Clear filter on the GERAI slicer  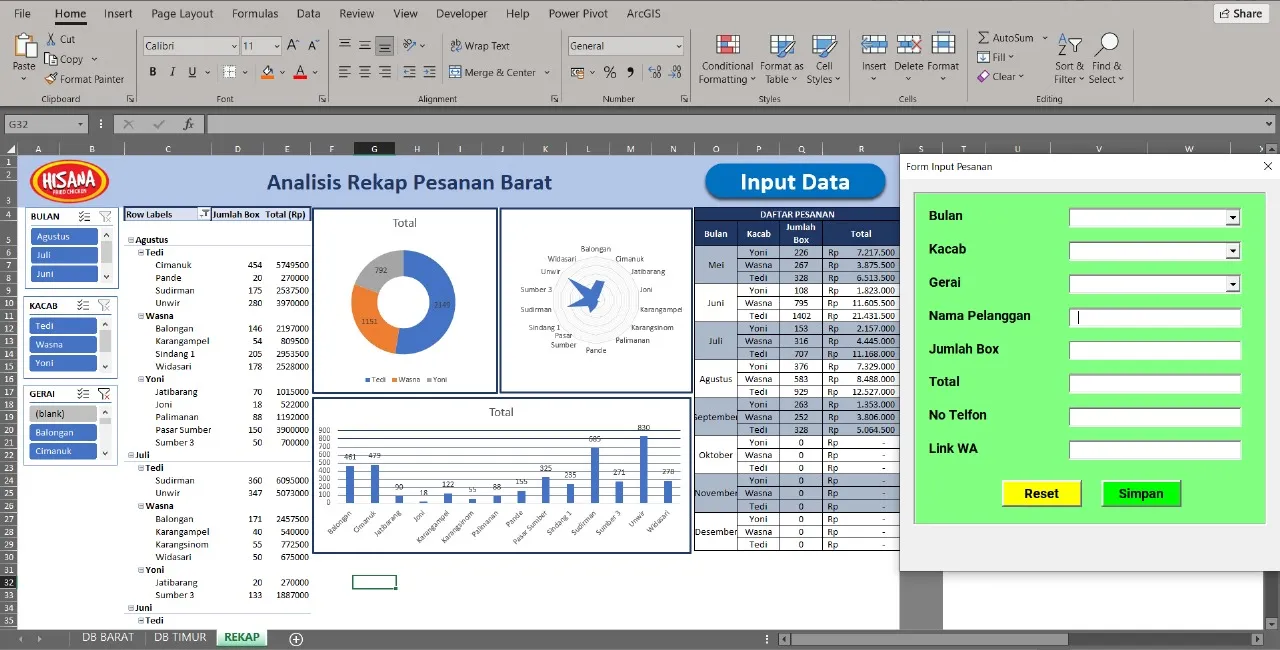pos(104,394)
